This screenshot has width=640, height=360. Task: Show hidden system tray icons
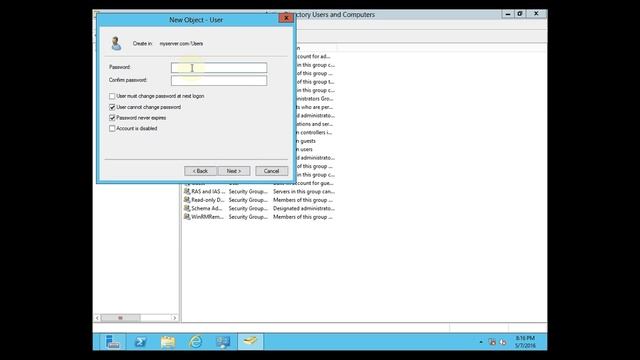point(481,342)
